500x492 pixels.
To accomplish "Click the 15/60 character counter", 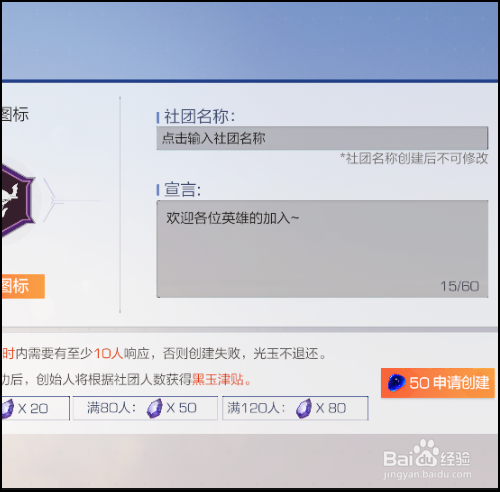I will (460, 286).
